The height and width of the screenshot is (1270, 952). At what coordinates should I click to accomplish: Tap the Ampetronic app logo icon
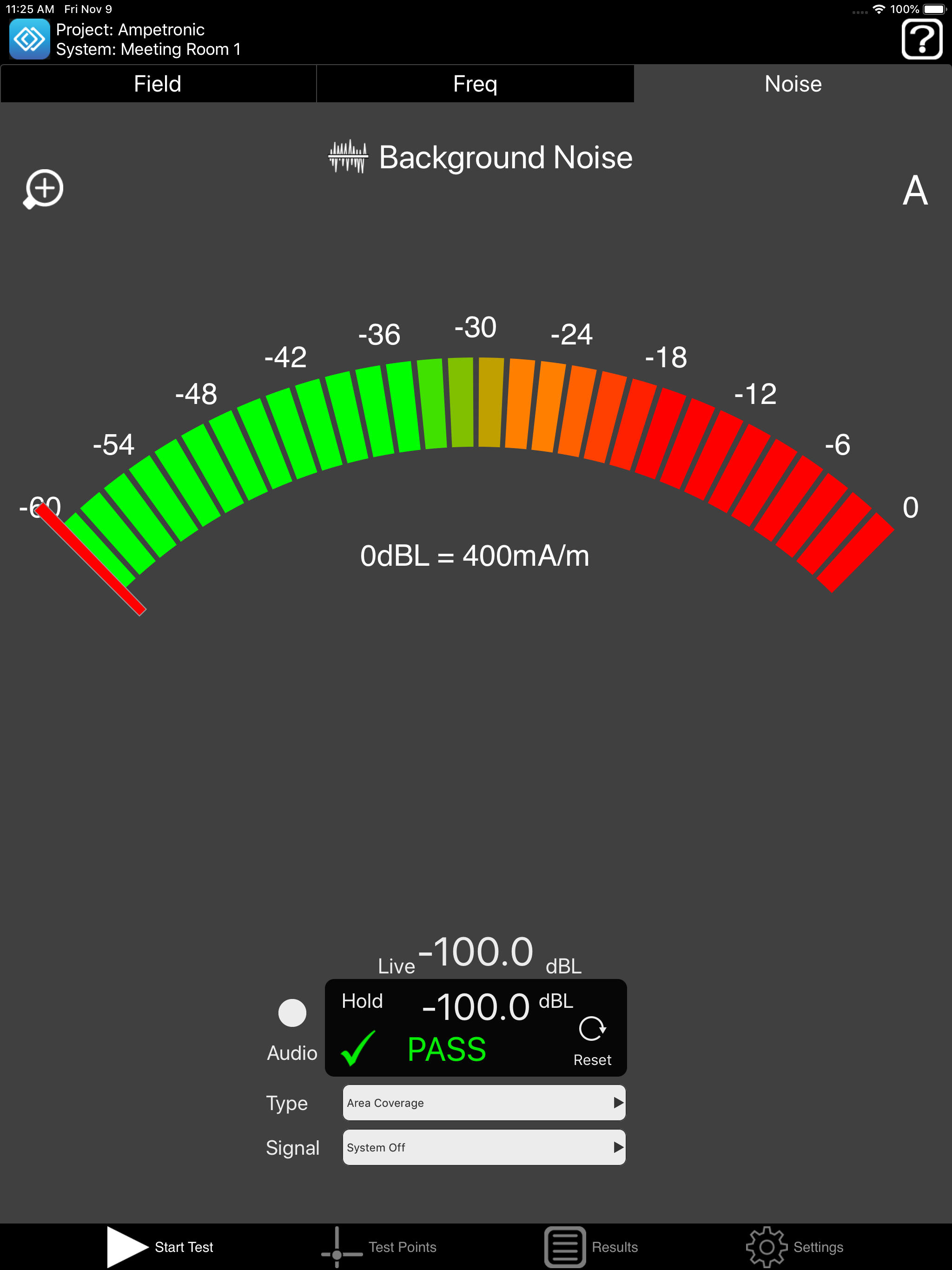29,39
